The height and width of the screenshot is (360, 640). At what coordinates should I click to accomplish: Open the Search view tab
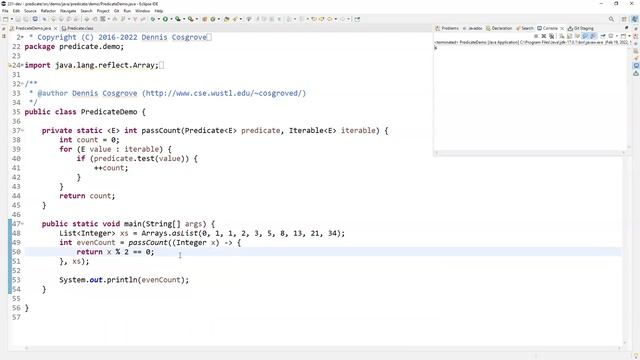click(525, 29)
